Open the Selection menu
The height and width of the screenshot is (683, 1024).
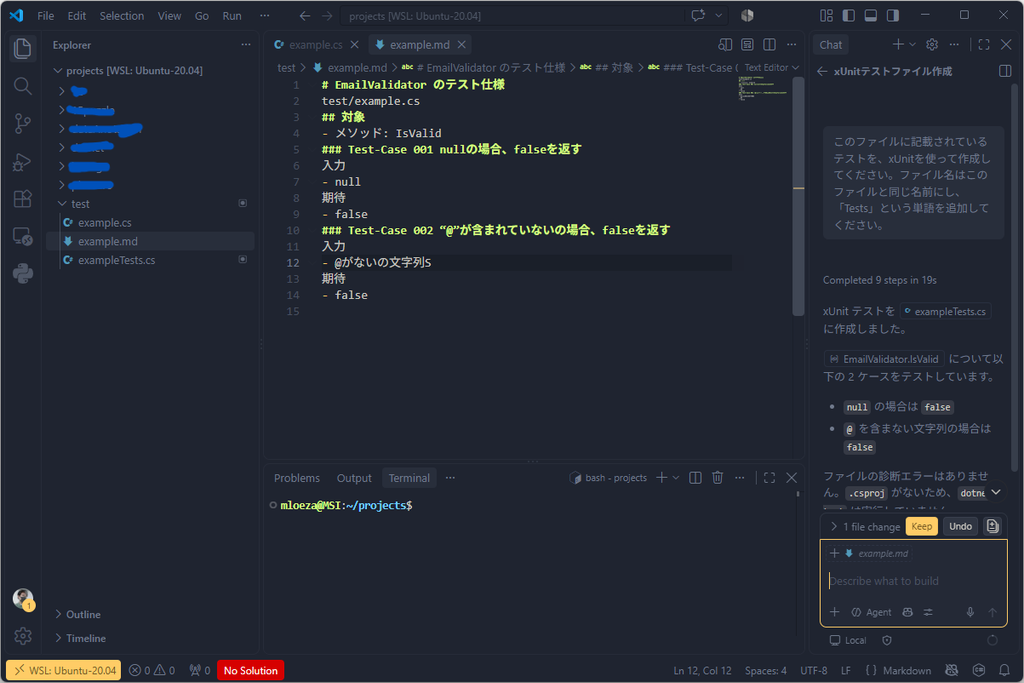point(121,16)
